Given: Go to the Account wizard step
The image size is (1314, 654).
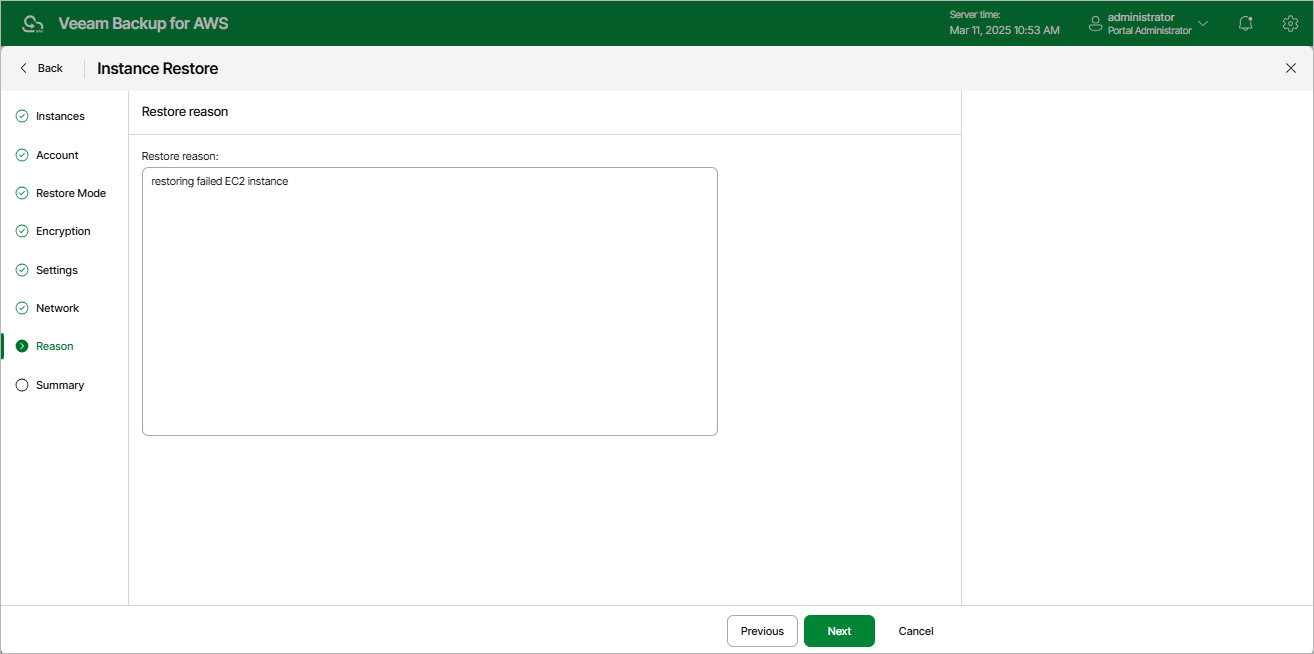Looking at the screenshot, I should tap(57, 155).
